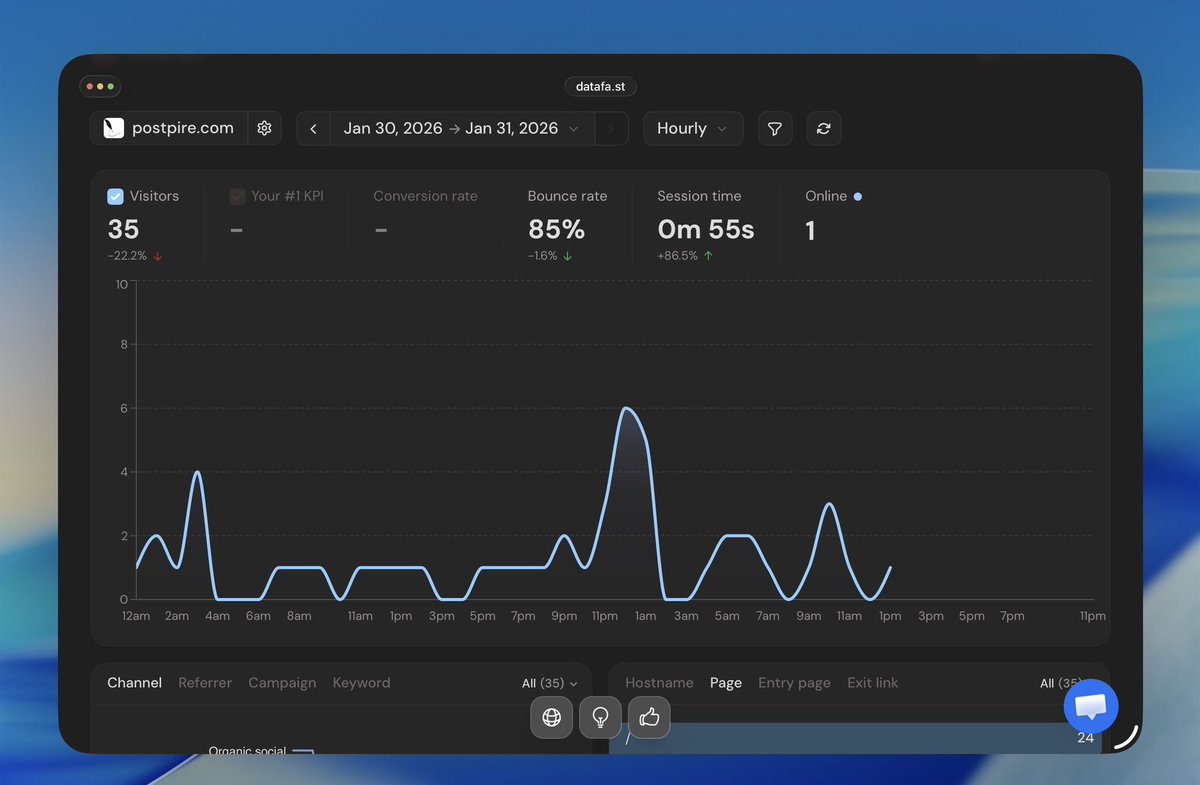Click the 0m 55s session time value

706,229
